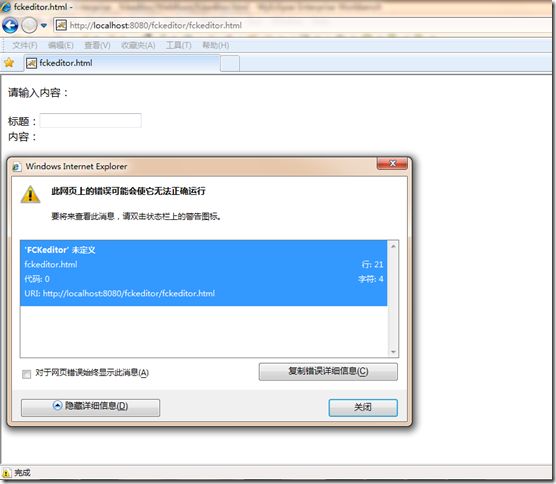Click the fckeditor.html file name in the error list
Screen dimensions: 556x484
pyautogui.click(x=51, y=264)
